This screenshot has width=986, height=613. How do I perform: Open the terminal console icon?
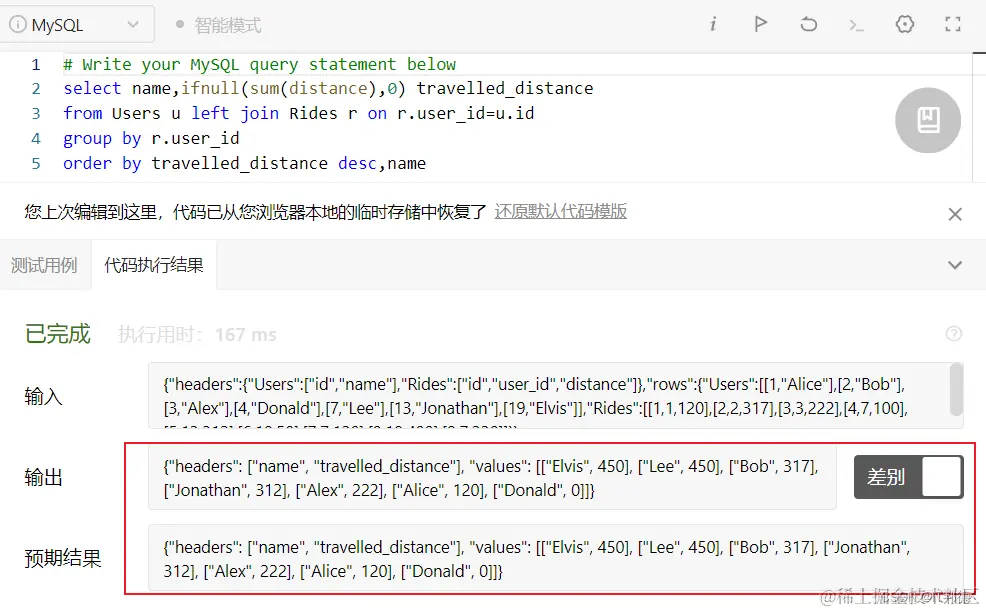coord(856,25)
